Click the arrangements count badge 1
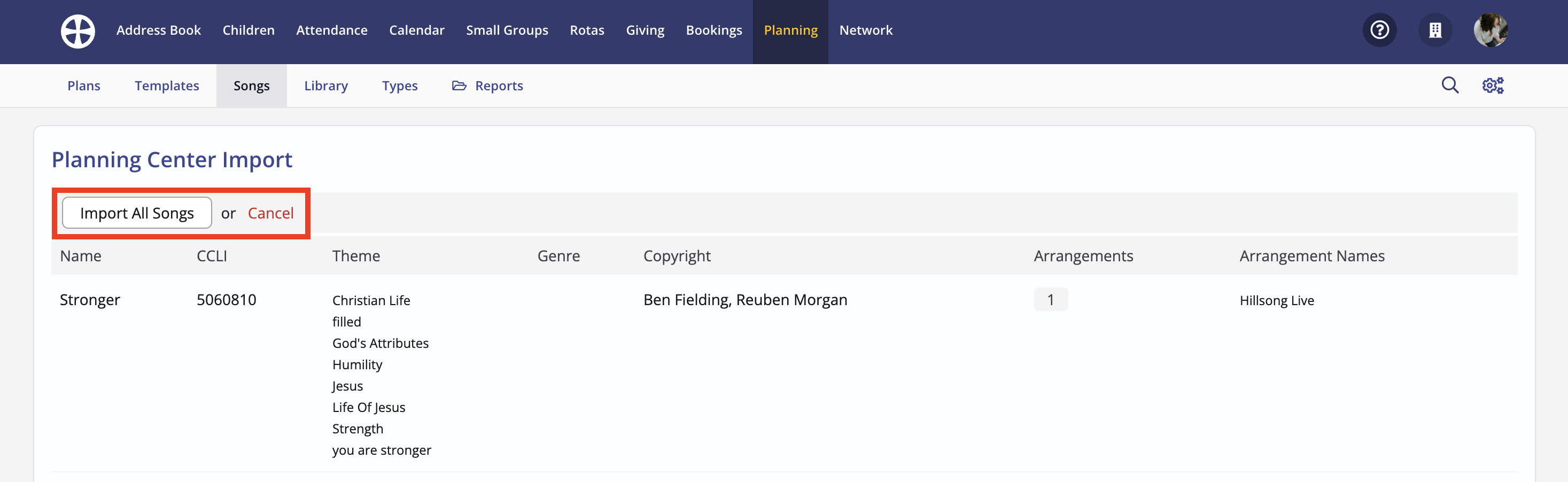 [x=1051, y=299]
